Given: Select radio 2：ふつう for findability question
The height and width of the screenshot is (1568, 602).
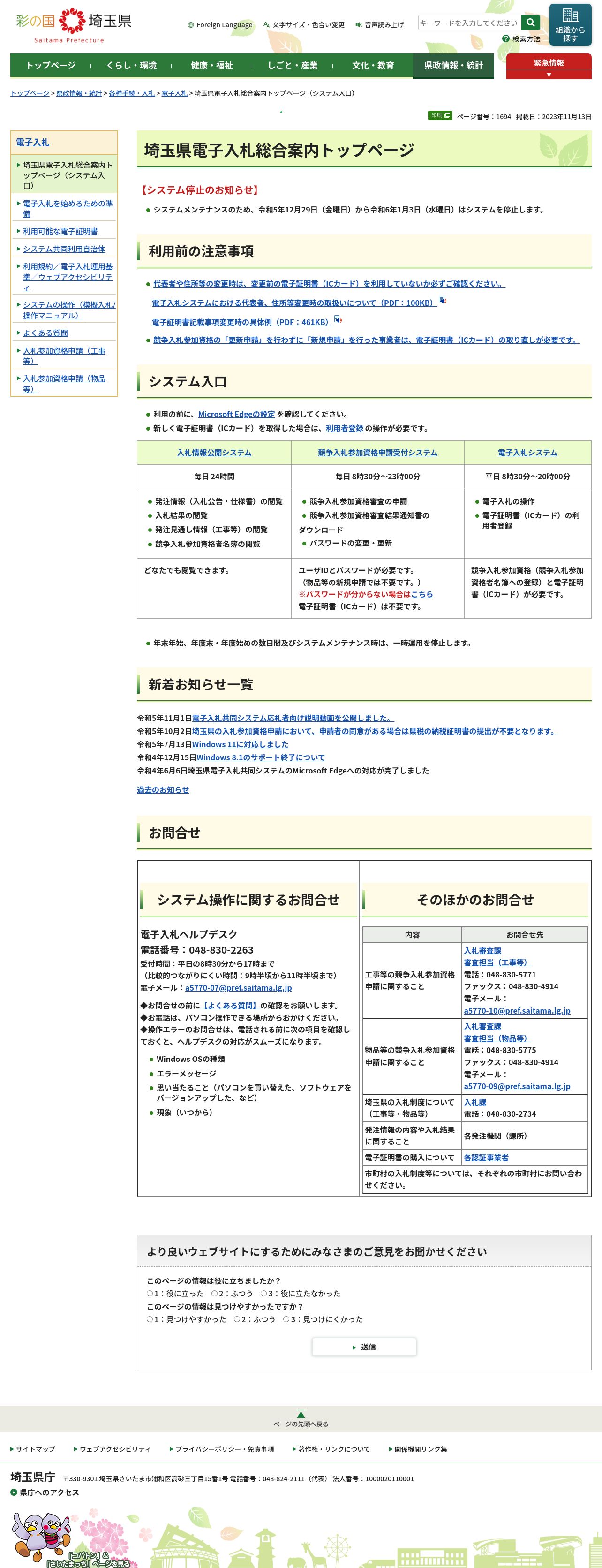Looking at the screenshot, I should 237,1320.
